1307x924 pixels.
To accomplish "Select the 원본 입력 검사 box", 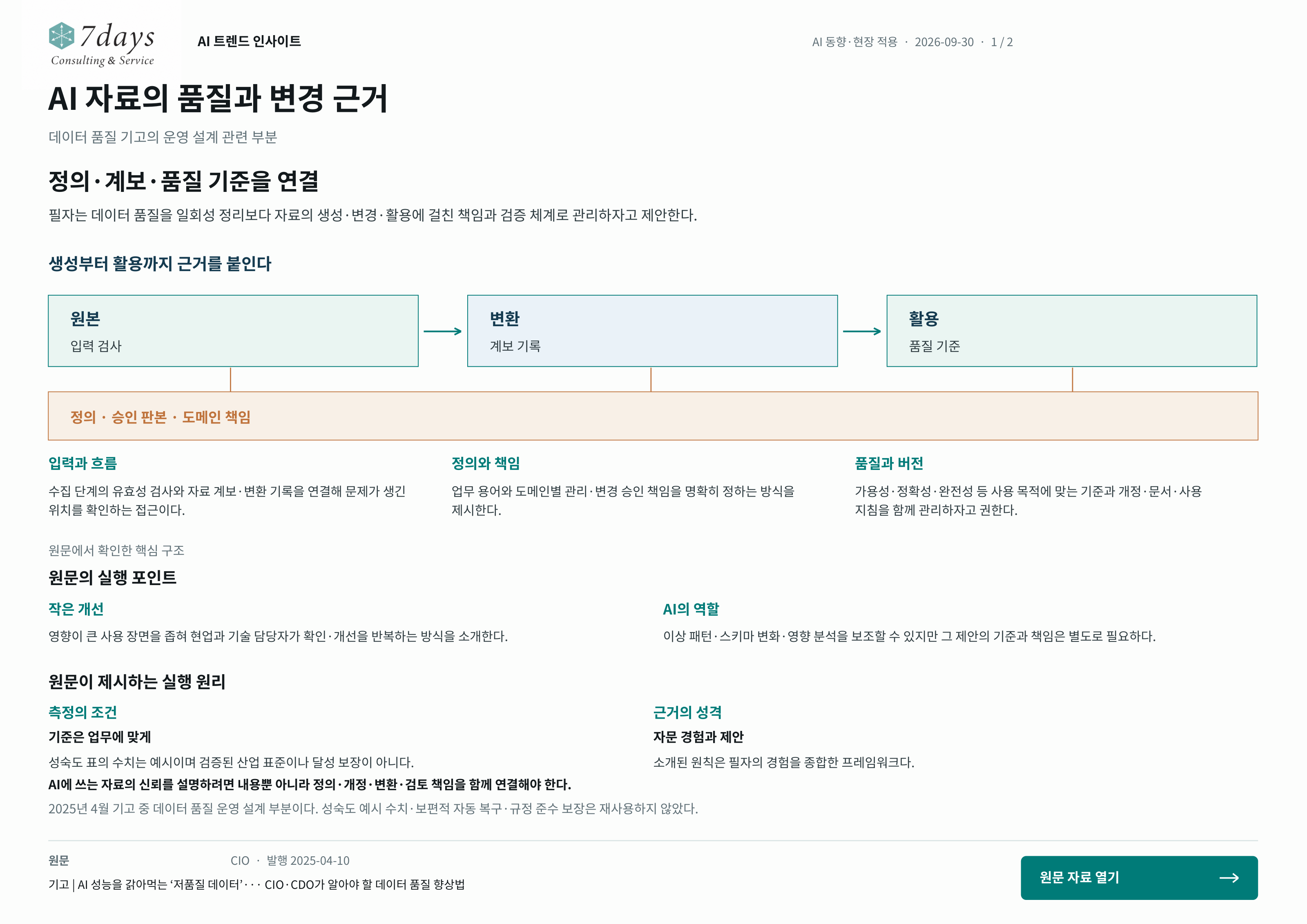I will point(233,331).
